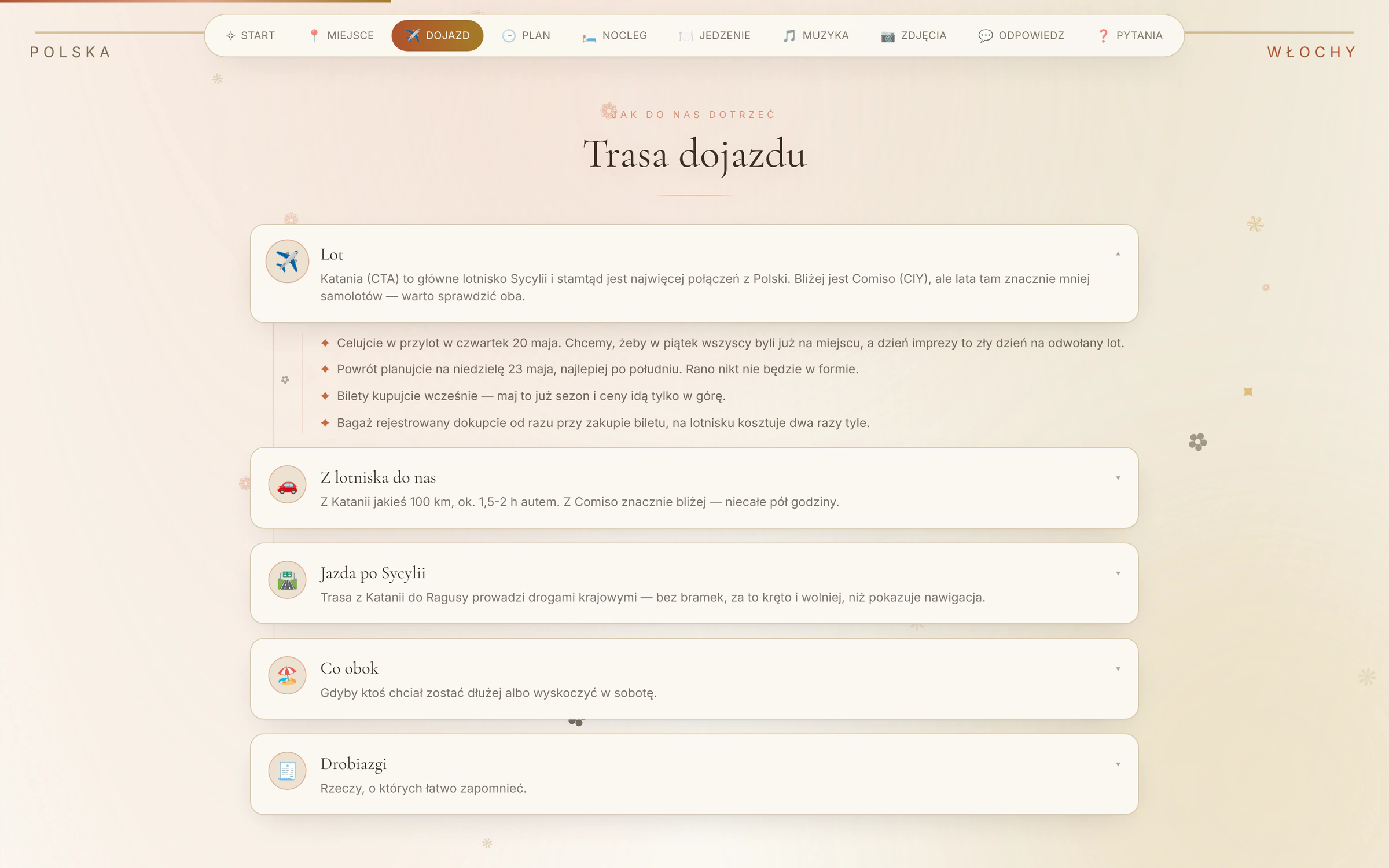Select the active DOJAZD tab
This screenshot has height=868, width=1389.
coord(438,36)
